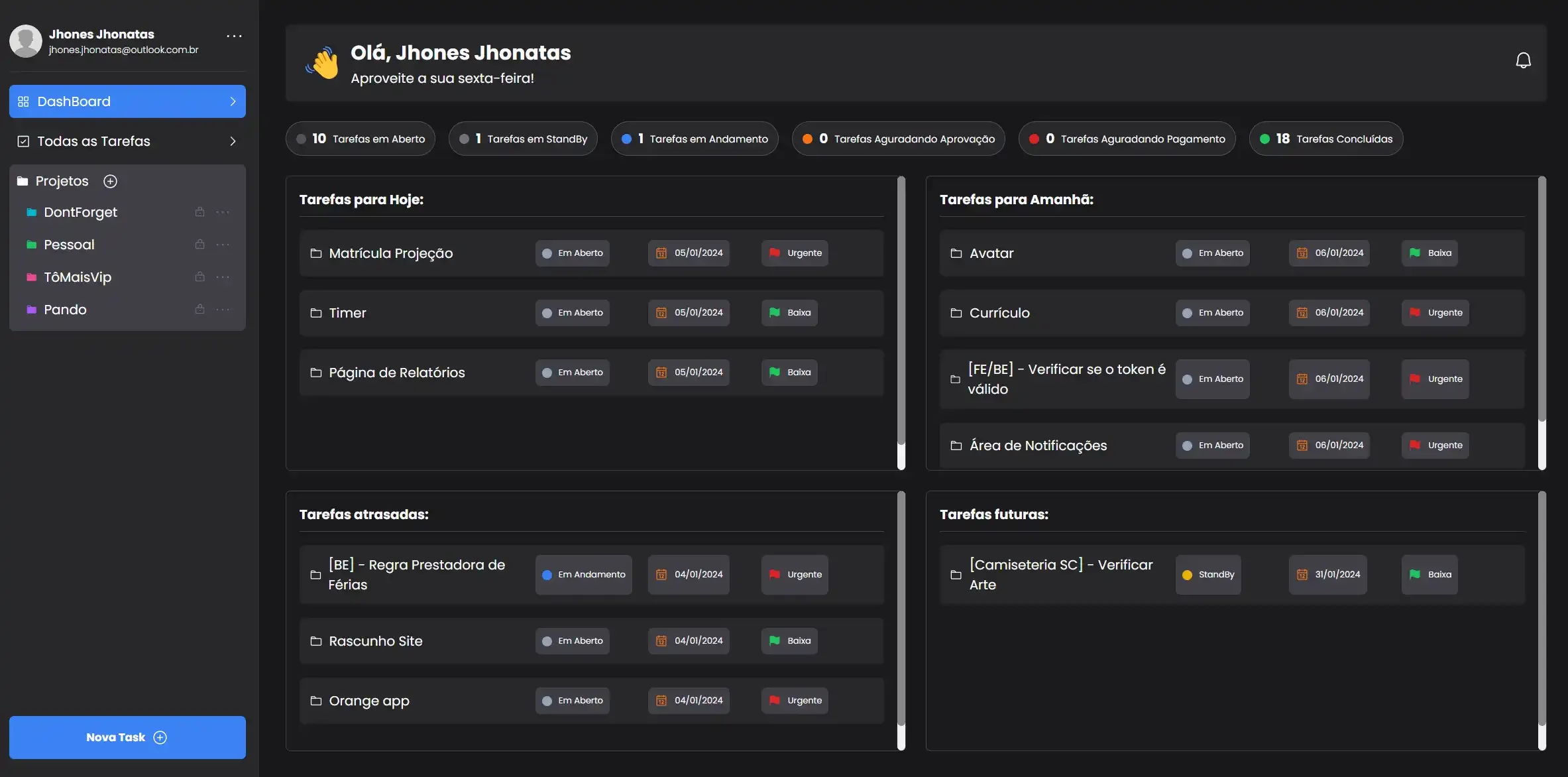Open the [Camiseteria SC] - Verificar Arte task

tap(1061, 575)
